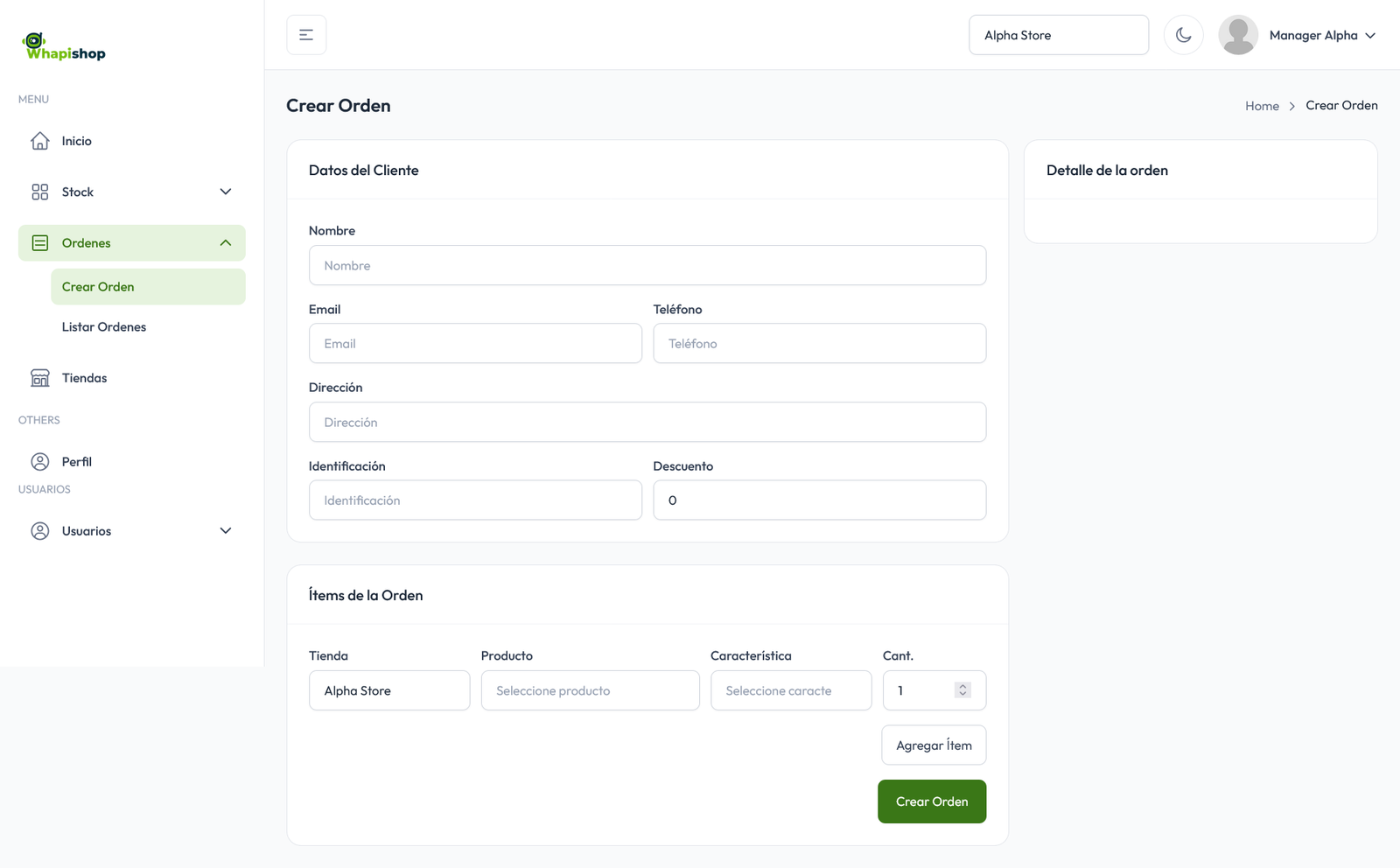
Task: Click the Whapishop logo
Action: click(x=64, y=46)
